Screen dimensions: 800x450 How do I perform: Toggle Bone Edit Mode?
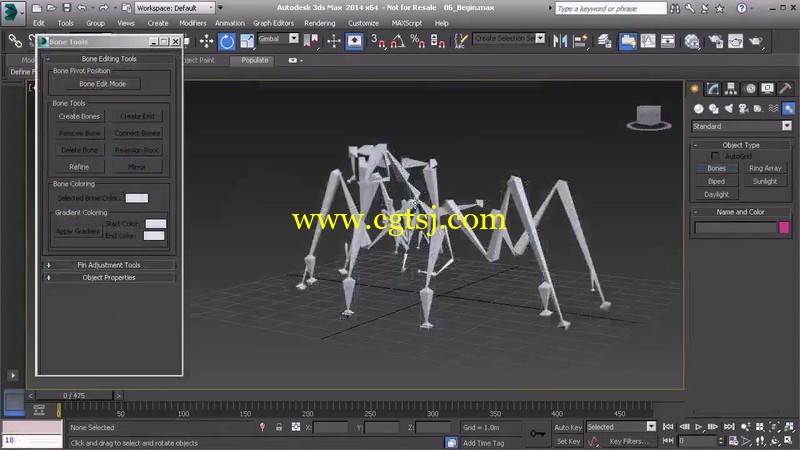pyautogui.click(x=103, y=84)
